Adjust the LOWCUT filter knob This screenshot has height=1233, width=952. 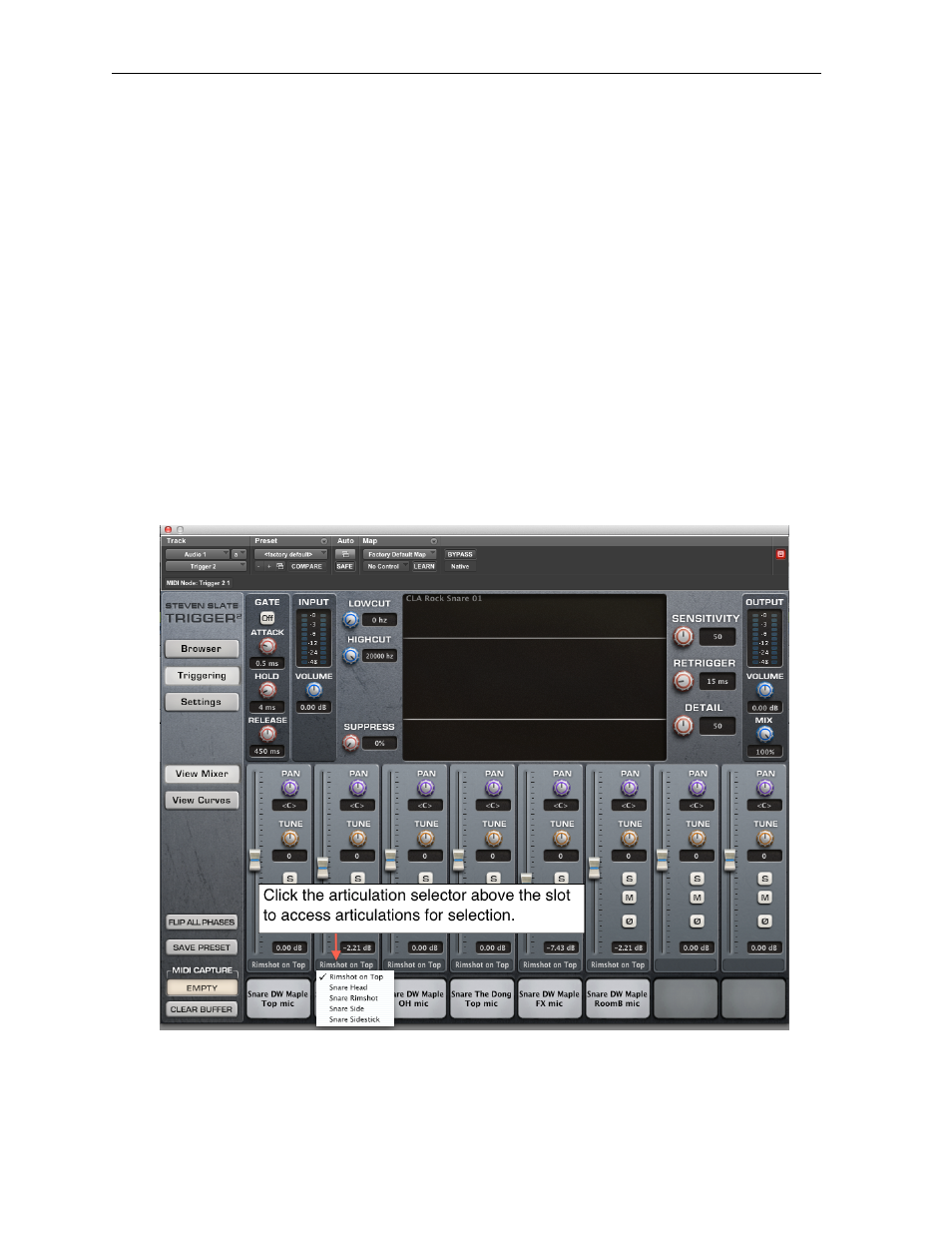(x=351, y=620)
